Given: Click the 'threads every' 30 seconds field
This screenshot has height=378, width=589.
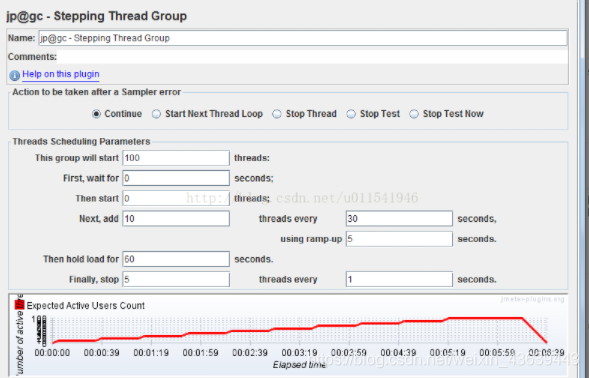Looking at the screenshot, I should pyautogui.click(x=399, y=219).
